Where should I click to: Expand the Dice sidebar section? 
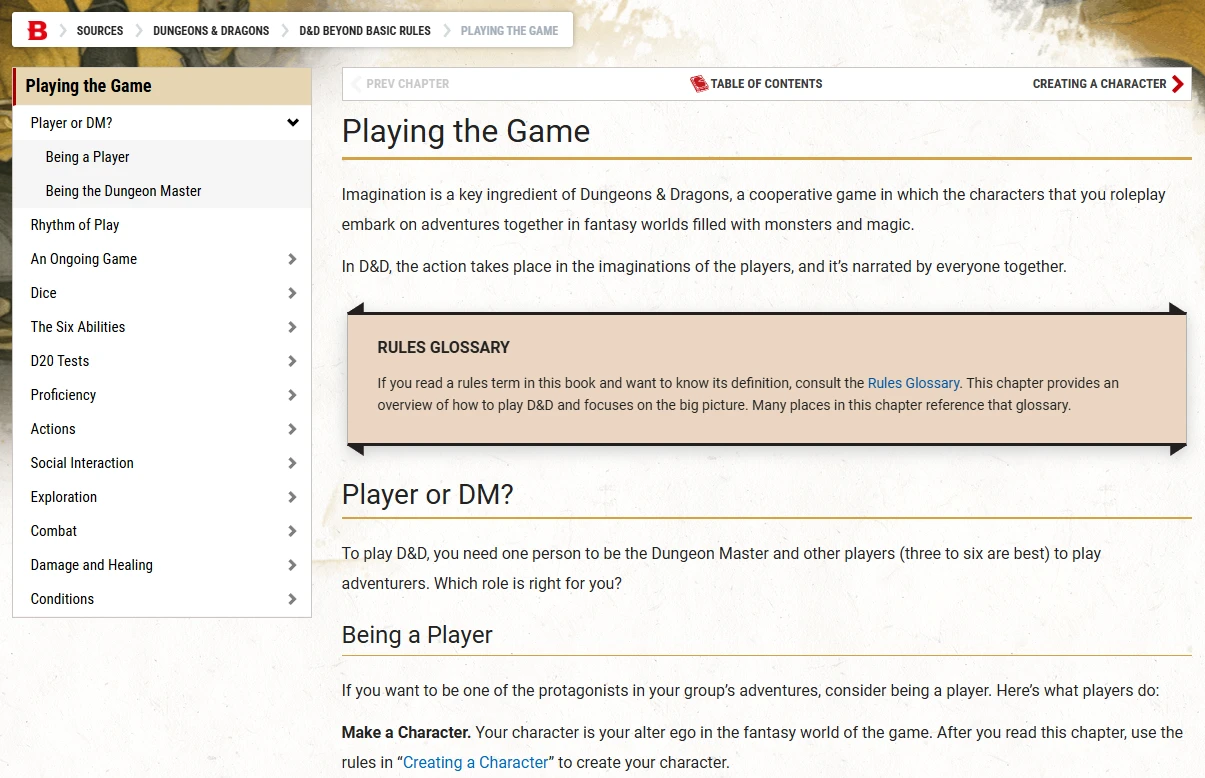click(x=292, y=293)
